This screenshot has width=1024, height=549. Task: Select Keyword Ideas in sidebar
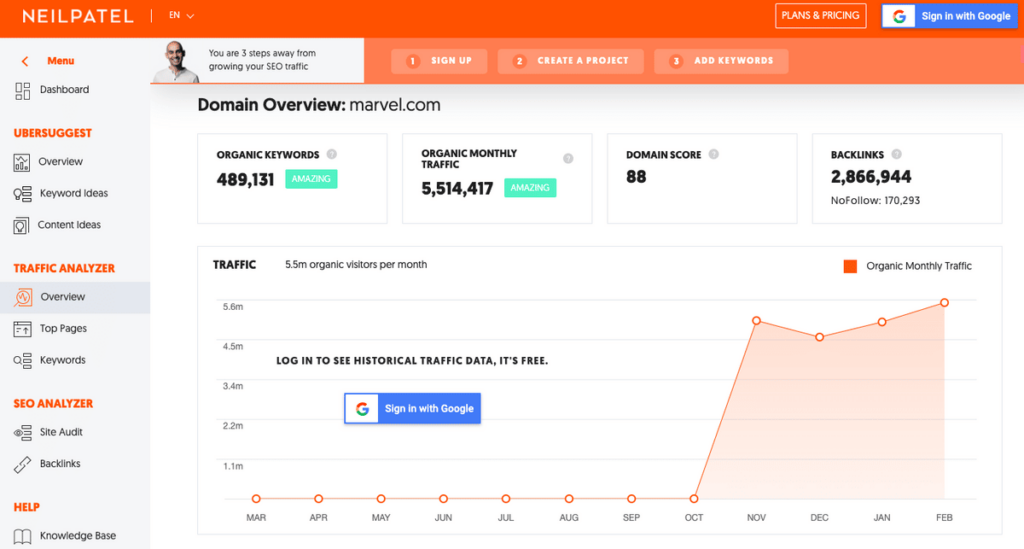(x=75, y=193)
